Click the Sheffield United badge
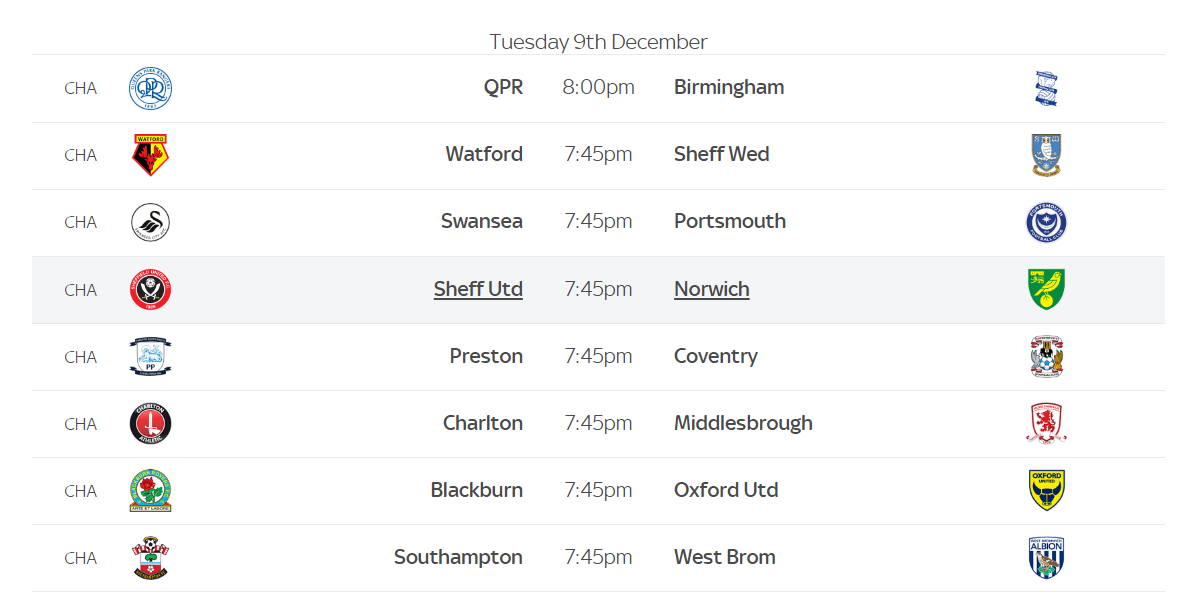Image resolution: width=1194 pixels, height=606 pixels. click(x=150, y=290)
